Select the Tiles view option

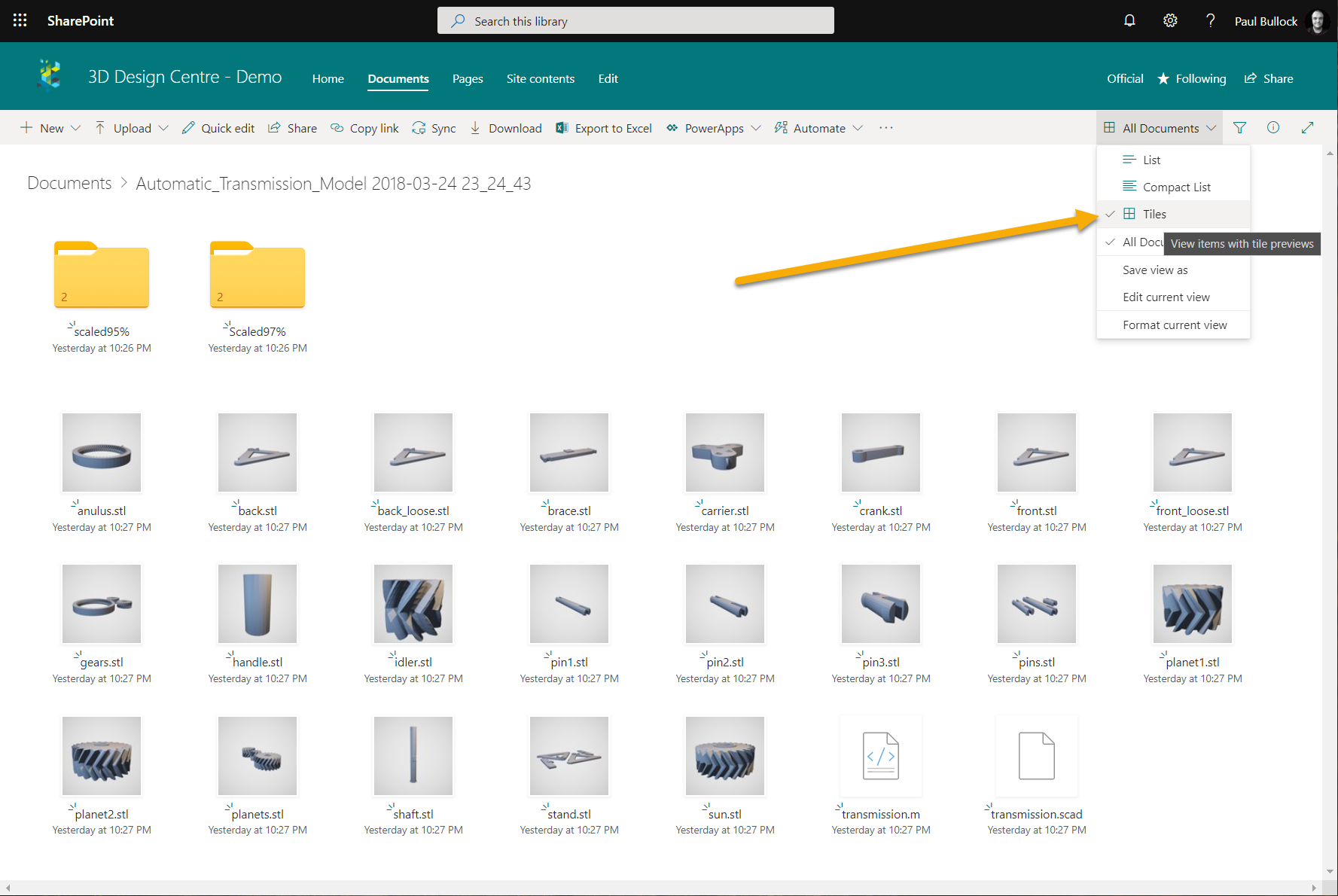[1154, 214]
